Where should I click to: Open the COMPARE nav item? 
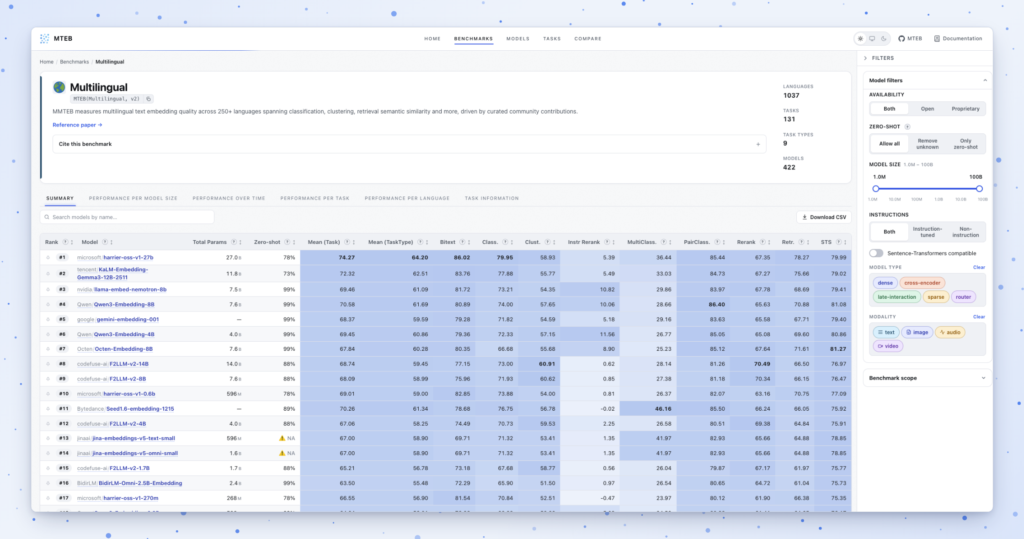click(588, 39)
